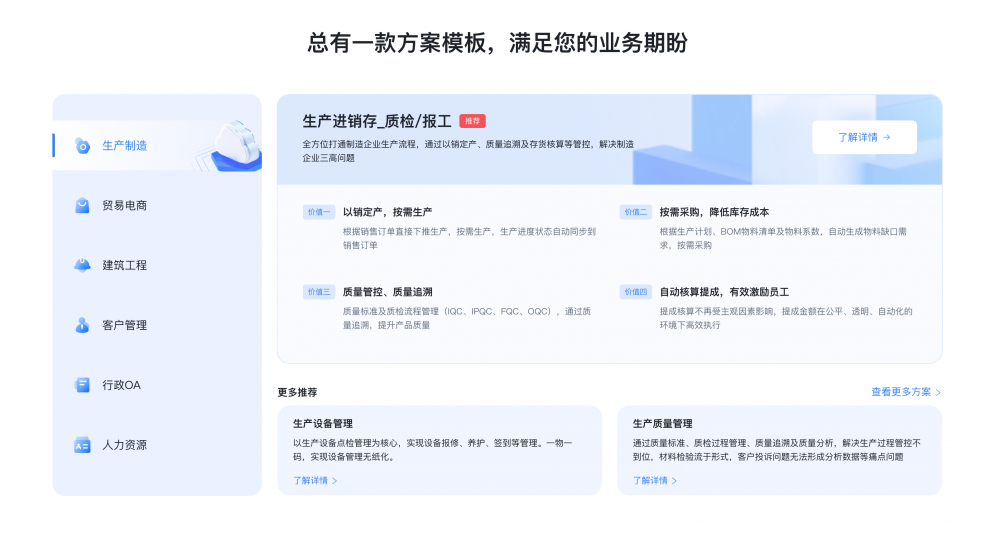Click the red 推荐 badge
The height and width of the screenshot is (534, 1000).
pos(472,121)
